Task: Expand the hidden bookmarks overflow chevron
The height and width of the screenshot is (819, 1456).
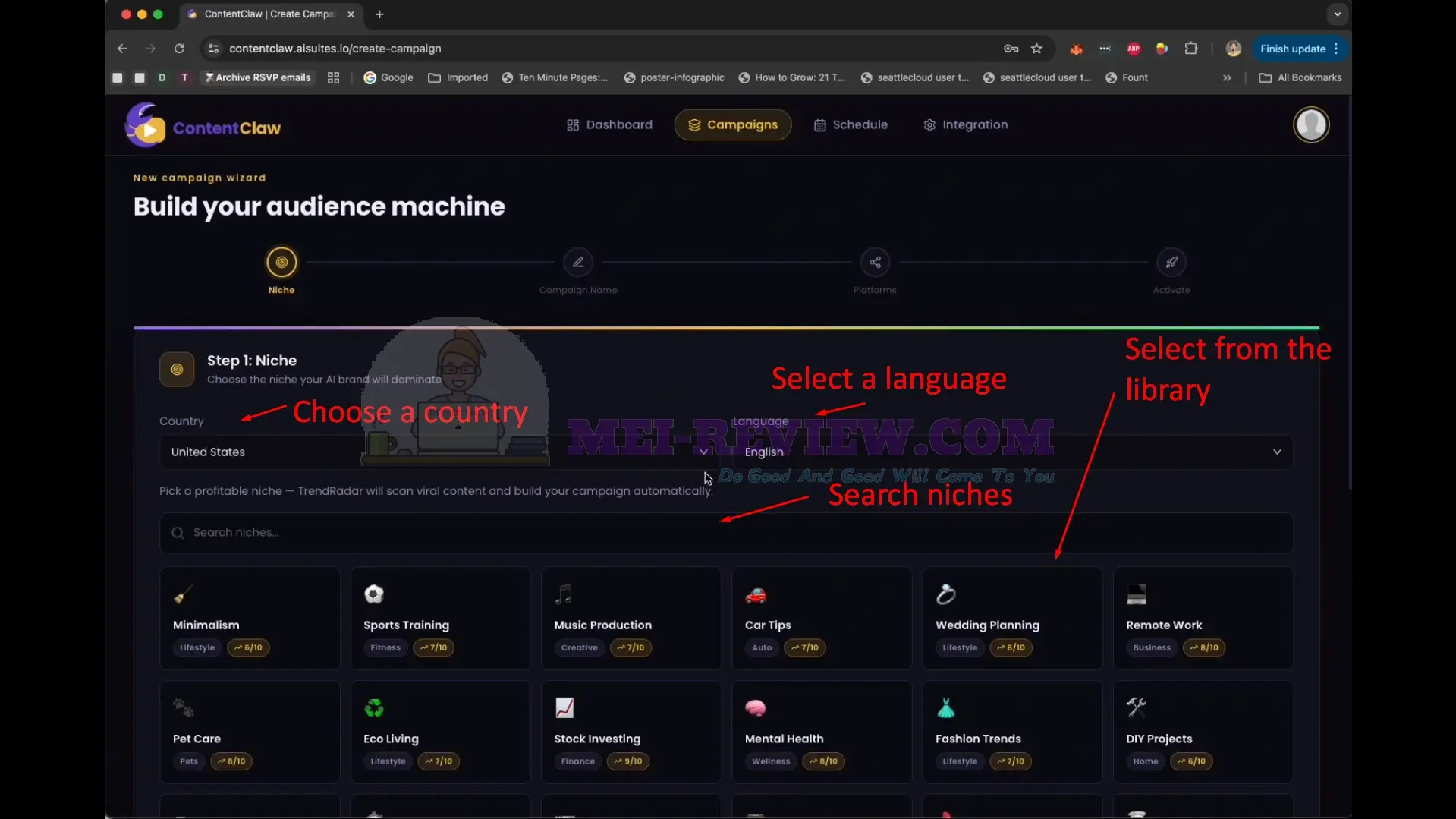Action: click(x=1227, y=77)
